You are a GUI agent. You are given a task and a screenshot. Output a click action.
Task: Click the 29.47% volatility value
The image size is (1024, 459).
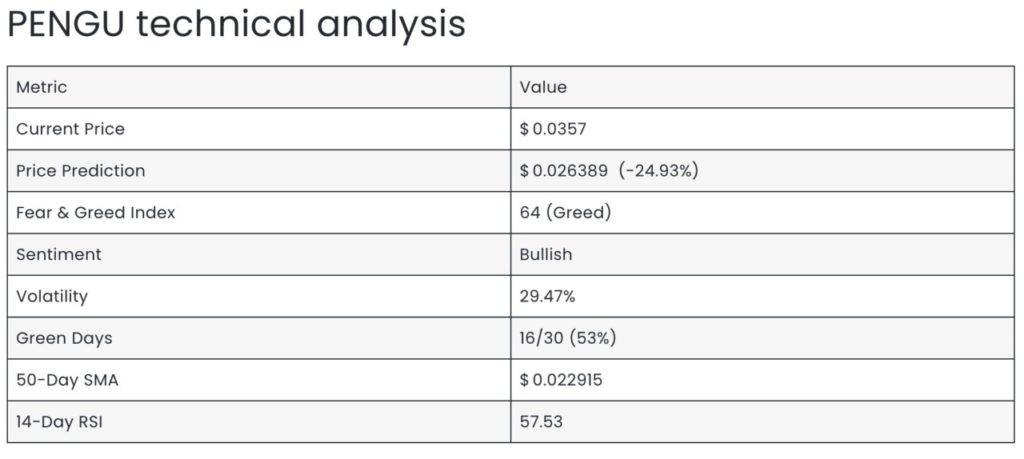[x=548, y=297]
